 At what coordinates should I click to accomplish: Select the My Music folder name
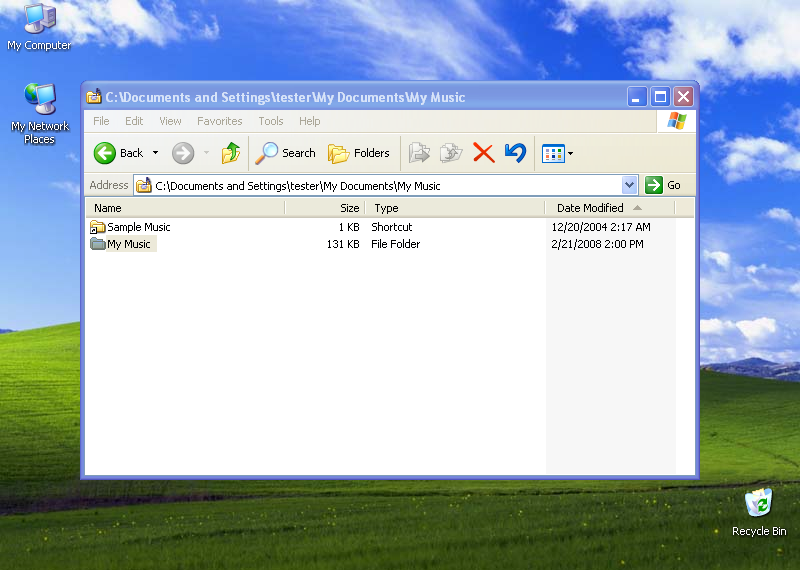(129, 244)
